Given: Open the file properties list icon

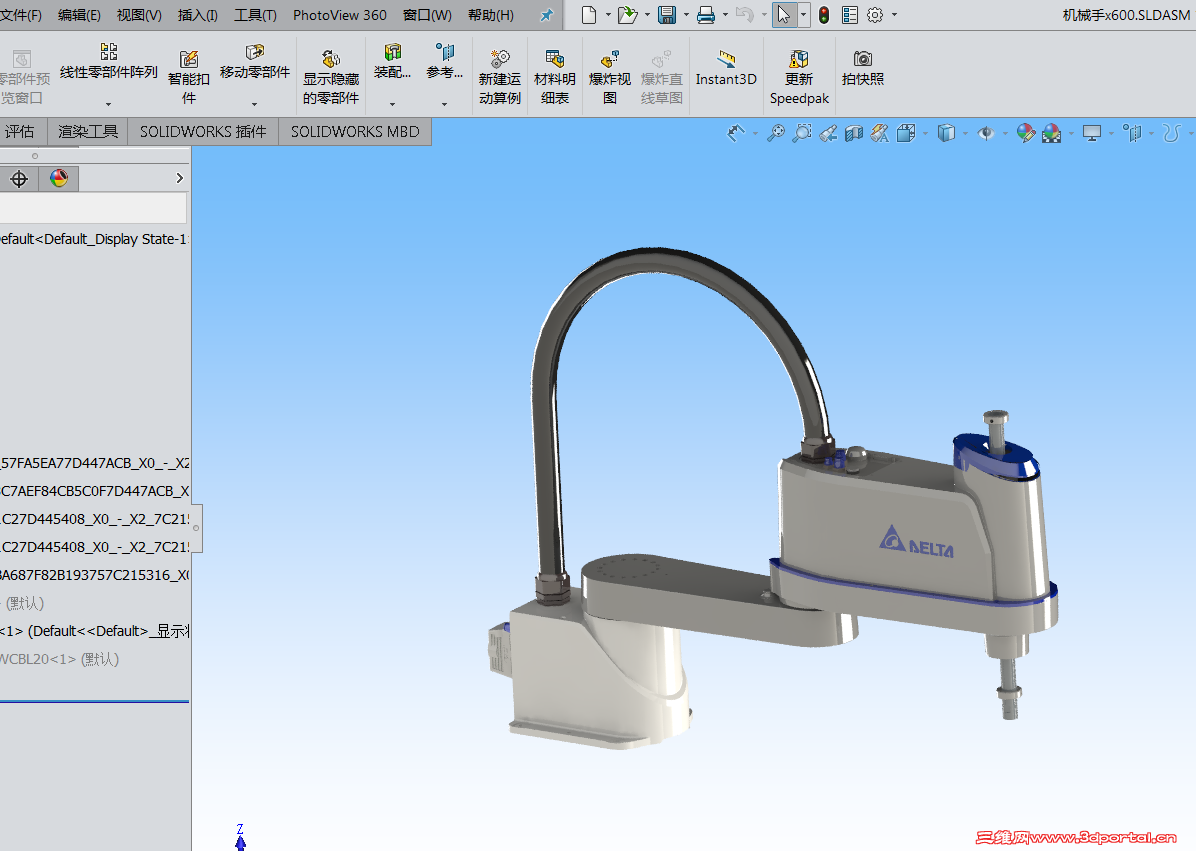Looking at the screenshot, I should tap(850, 14).
